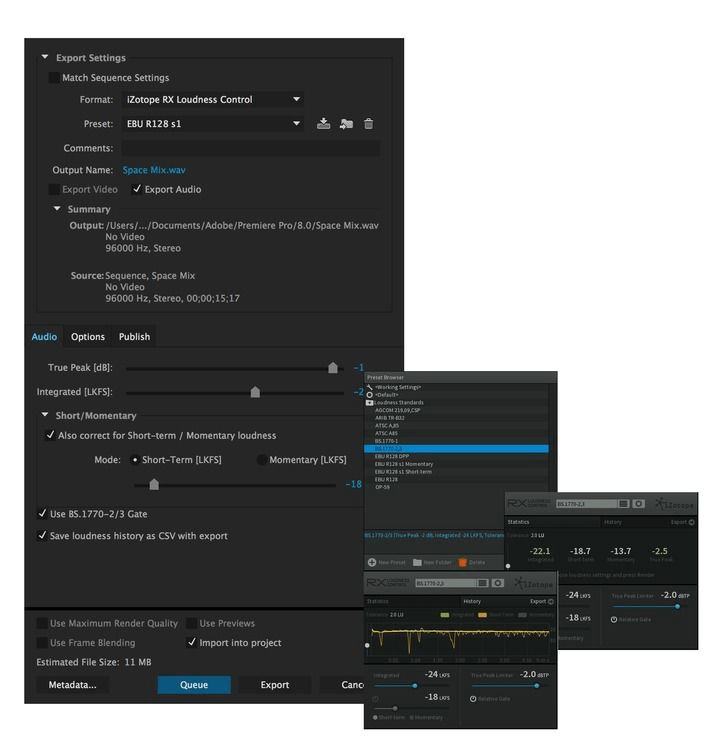Open BS1770-2,3 preset field in History plugin
The width and height of the screenshot is (719, 750).
pyautogui.click(x=445, y=583)
